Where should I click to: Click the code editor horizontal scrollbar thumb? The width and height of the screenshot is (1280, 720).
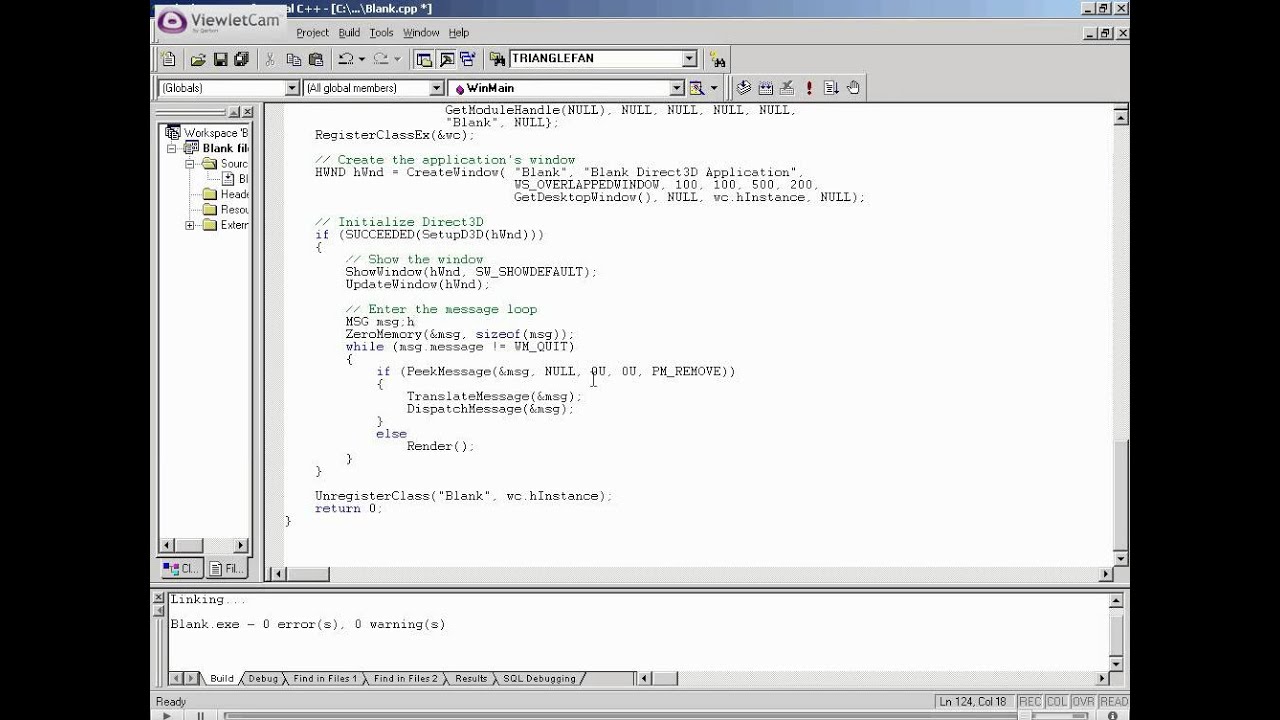[x=309, y=574]
